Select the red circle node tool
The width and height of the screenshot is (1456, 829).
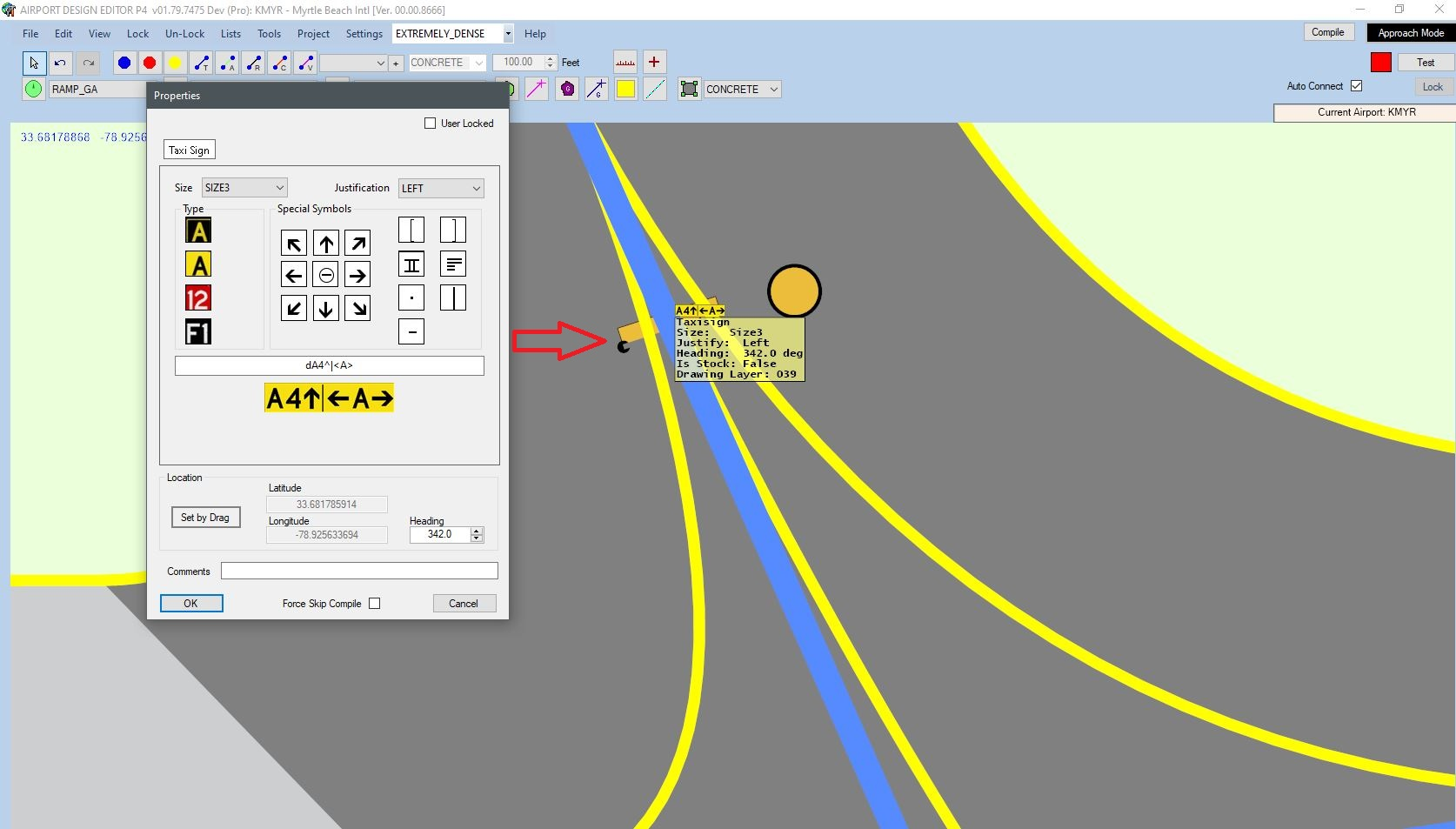(150, 63)
